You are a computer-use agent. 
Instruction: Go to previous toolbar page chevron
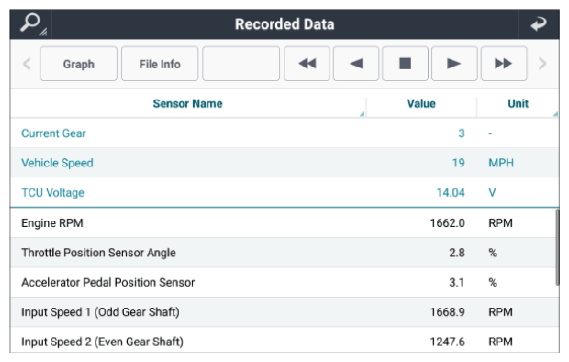click(x=26, y=63)
